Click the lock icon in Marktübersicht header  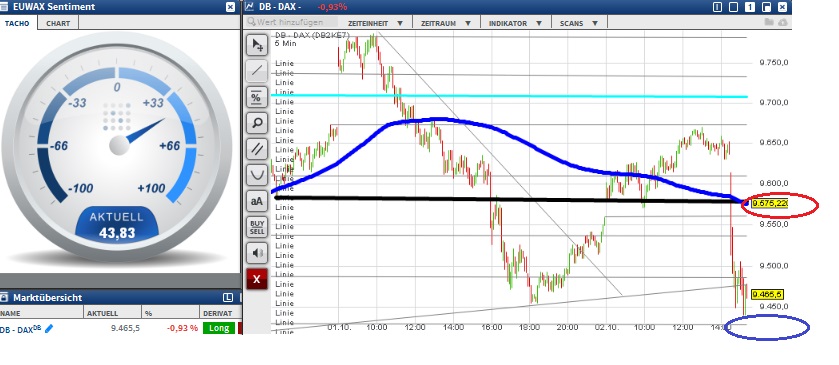tap(4, 297)
